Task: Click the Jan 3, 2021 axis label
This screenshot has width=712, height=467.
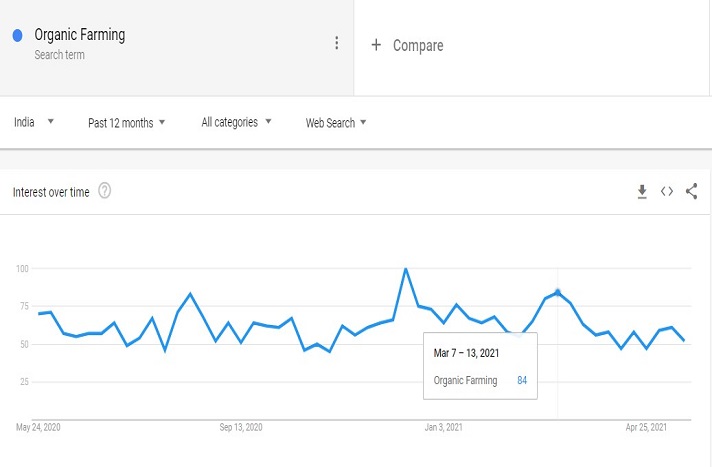Action: [x=446, y=427]
